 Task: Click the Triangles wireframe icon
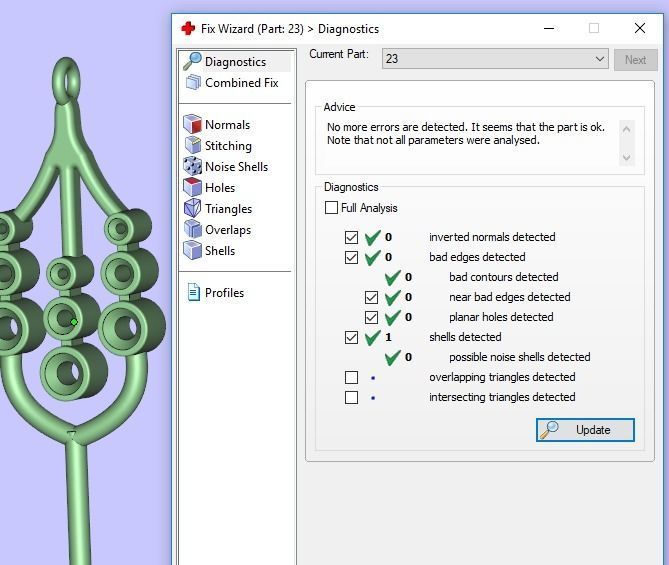click(x=192, y=208)
